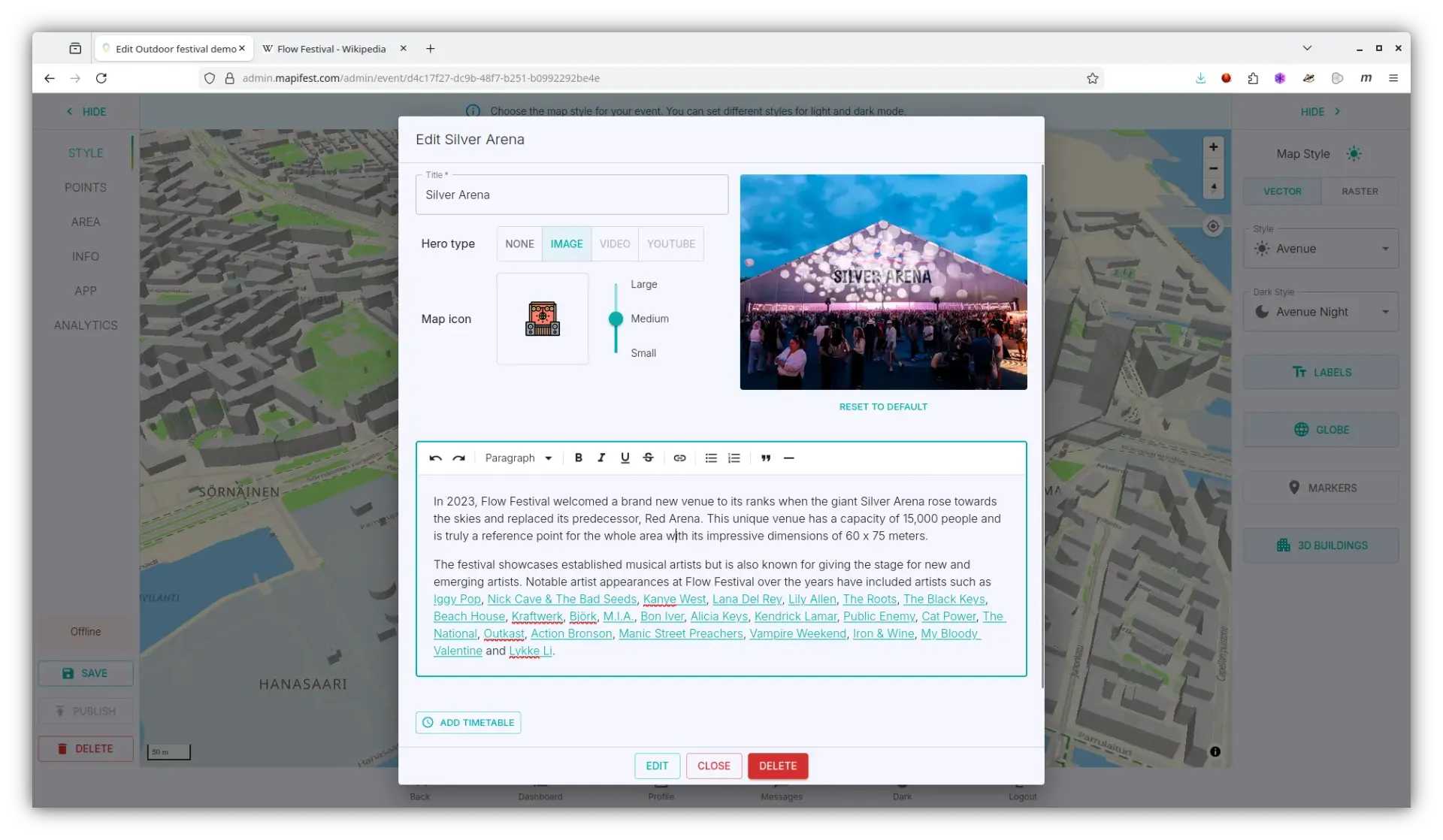Bookmark this page with the star
This screenshot has height=840, width=1443.
click(x=1092, y=78)
